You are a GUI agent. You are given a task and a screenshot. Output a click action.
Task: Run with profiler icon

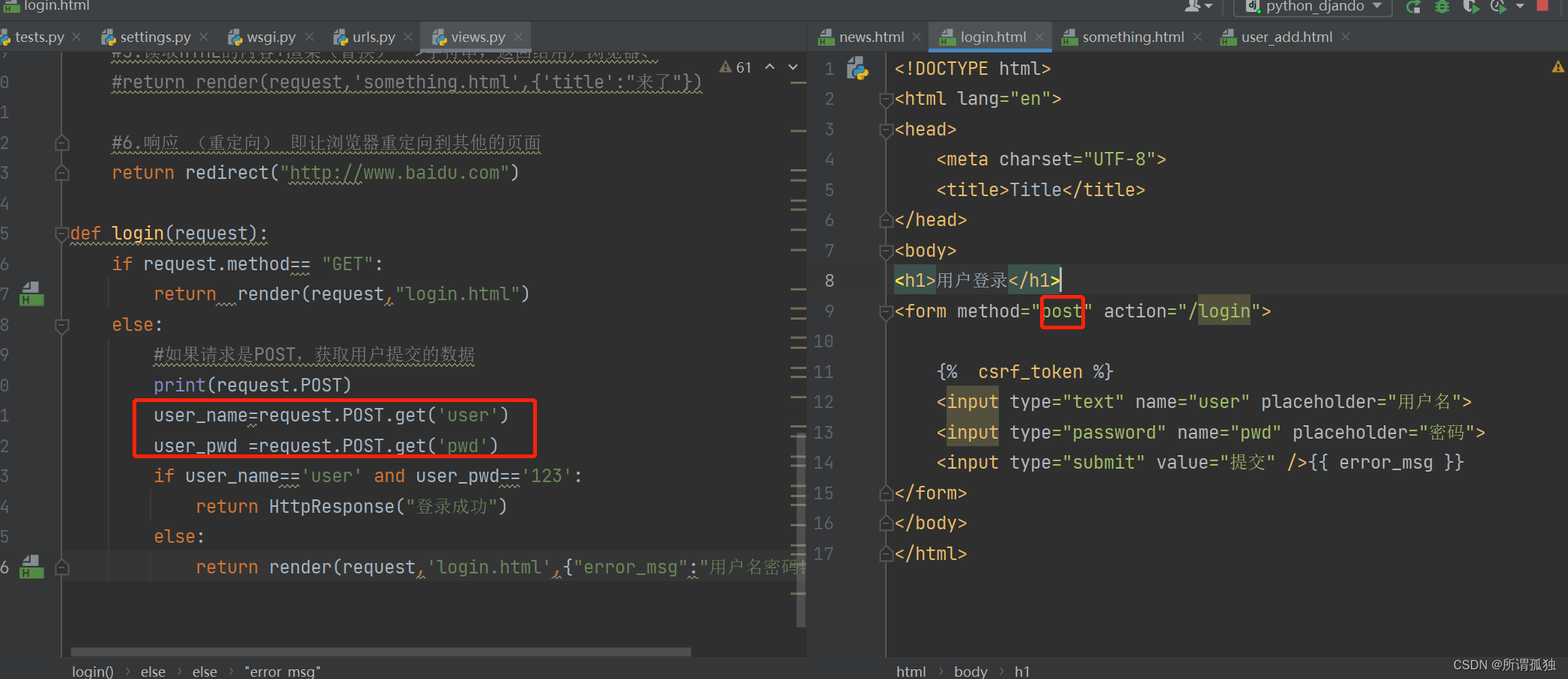(x=1498, y=7)
